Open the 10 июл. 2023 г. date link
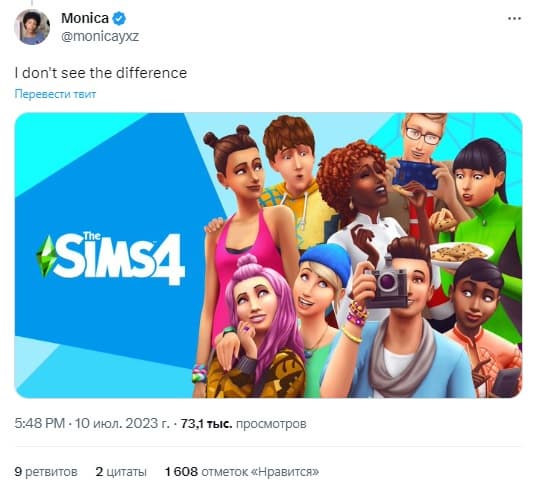537x488 pixels. point(122,423)
